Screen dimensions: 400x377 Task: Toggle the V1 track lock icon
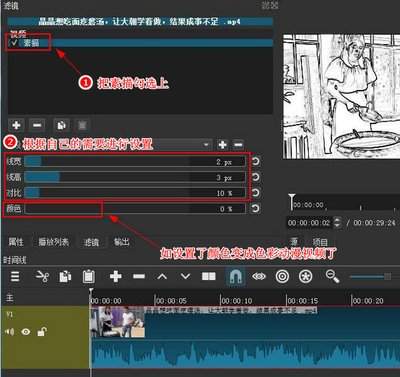click(x=42, y=331)
